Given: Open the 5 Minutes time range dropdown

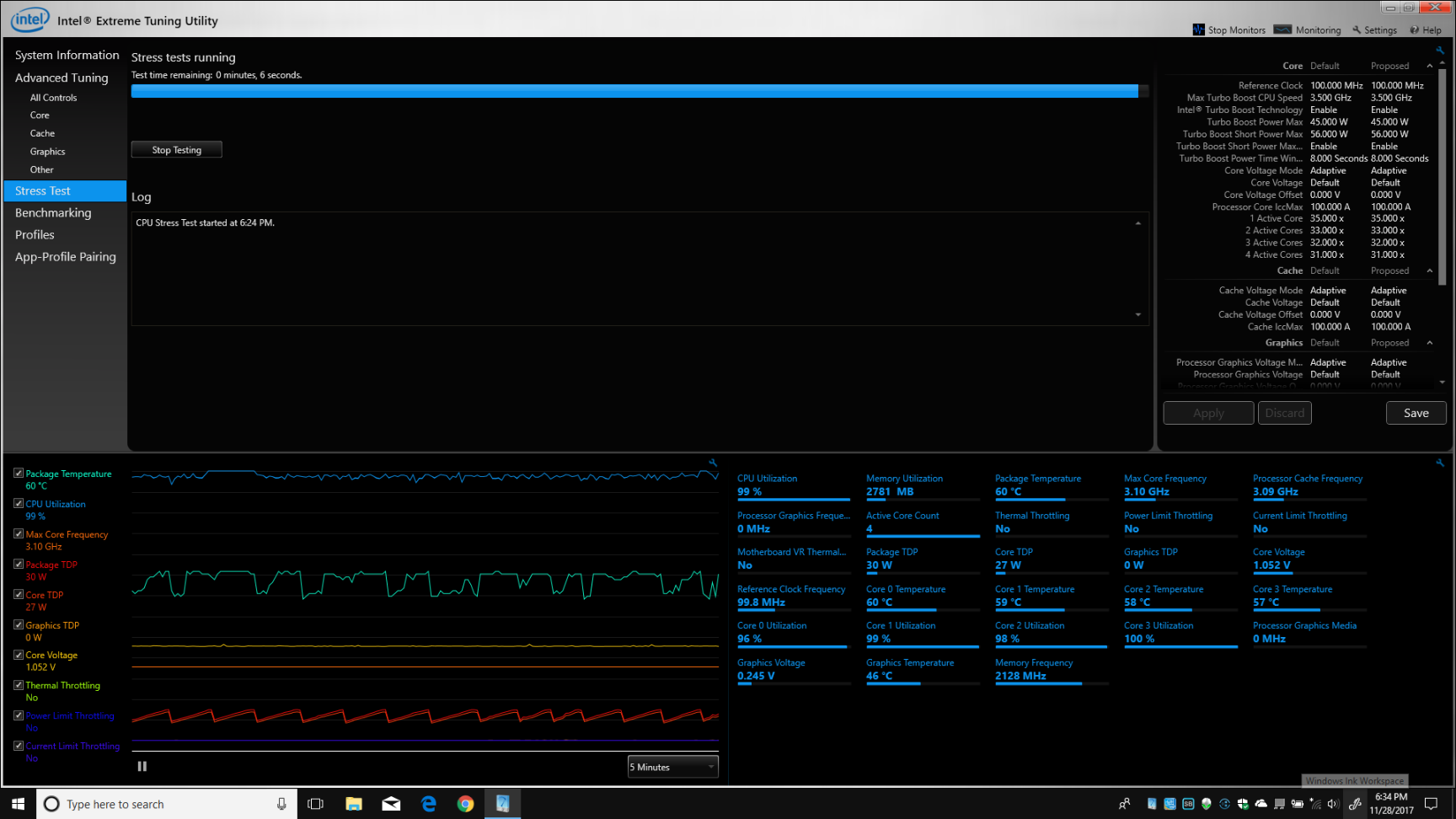Looking at the screenshot, I should (x=672, y=767).
